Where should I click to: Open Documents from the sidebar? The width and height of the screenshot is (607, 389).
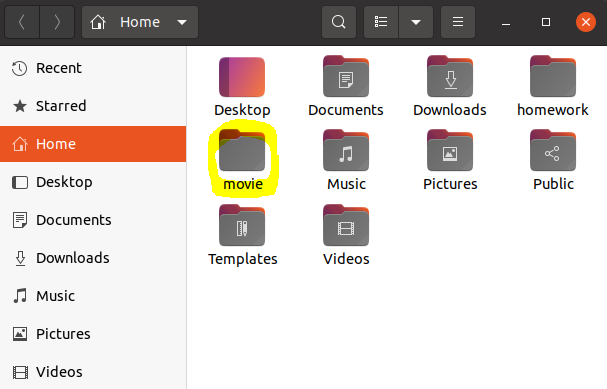tap(93, 220)
